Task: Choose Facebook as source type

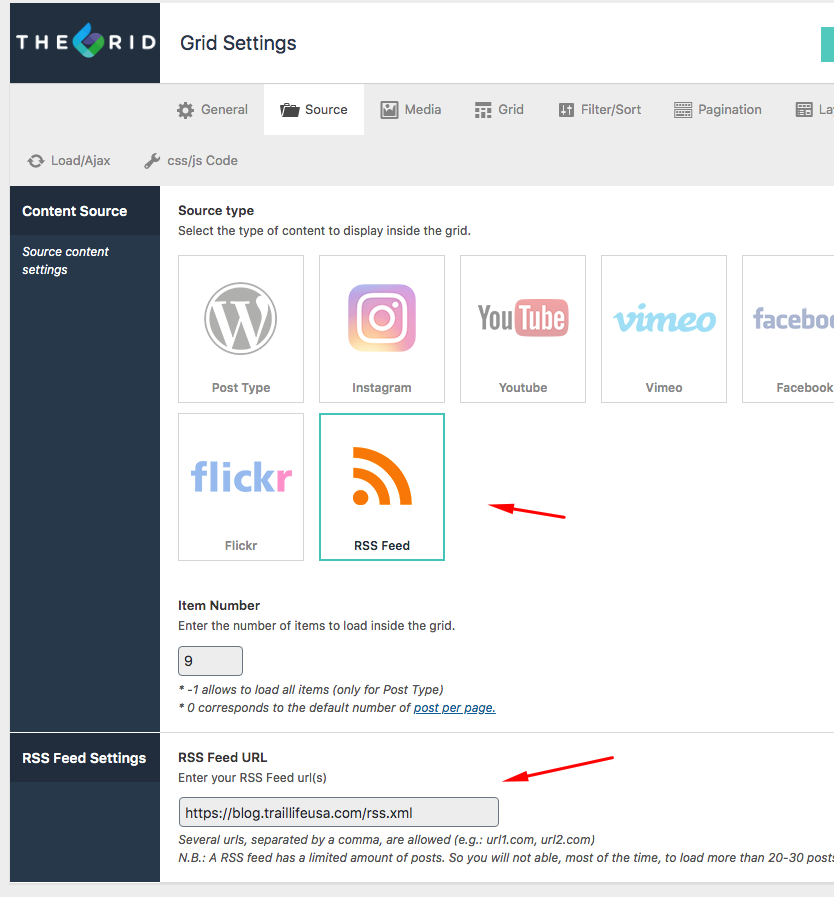Action: pyautogui.click(x=788, y=329)
